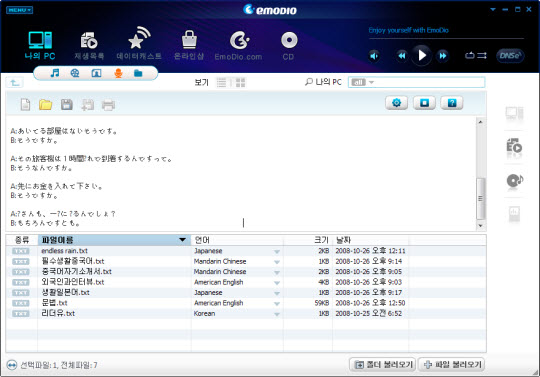Select the 리더유.txt file
Image resolution: width=540 pixels, height=377 pixels.
58,313
